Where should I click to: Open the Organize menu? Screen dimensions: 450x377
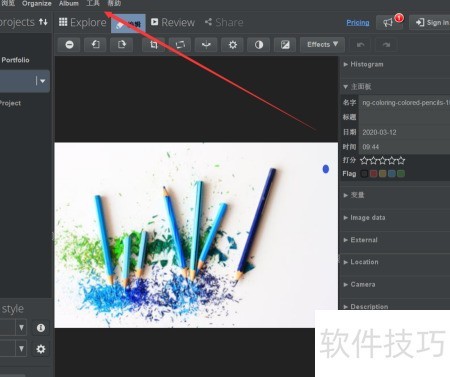coord(37,4)
